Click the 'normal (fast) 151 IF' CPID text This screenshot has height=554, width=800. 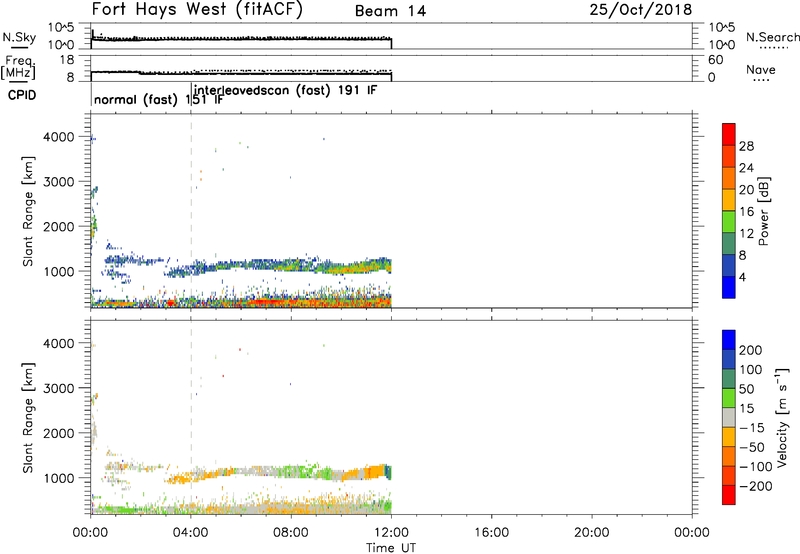(158, 99)
